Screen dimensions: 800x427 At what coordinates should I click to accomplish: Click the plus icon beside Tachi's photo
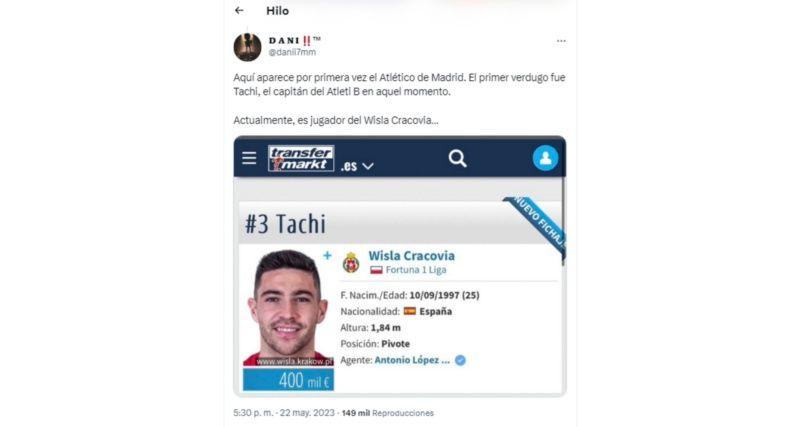(327, 255)
